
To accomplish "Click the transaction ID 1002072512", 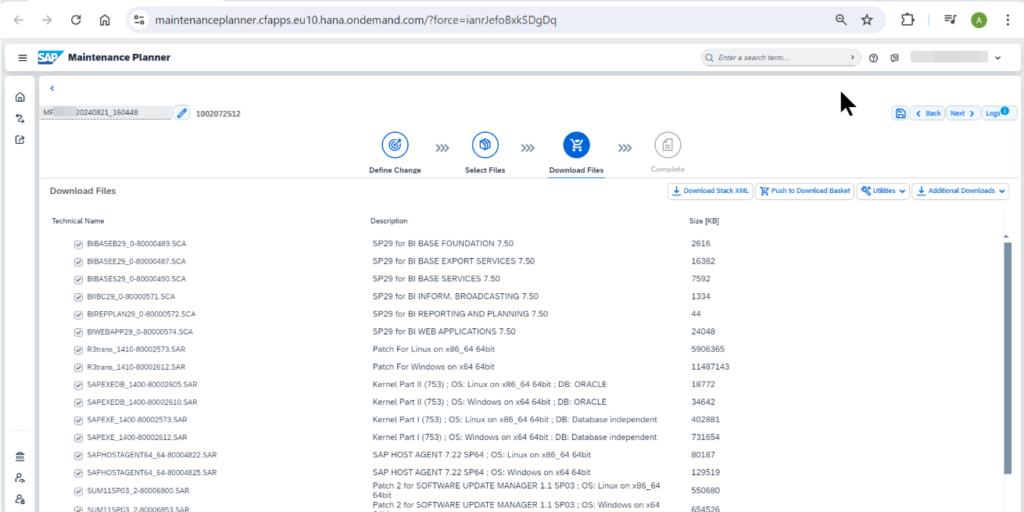I will pyautogui.click(x=218, y=114).
